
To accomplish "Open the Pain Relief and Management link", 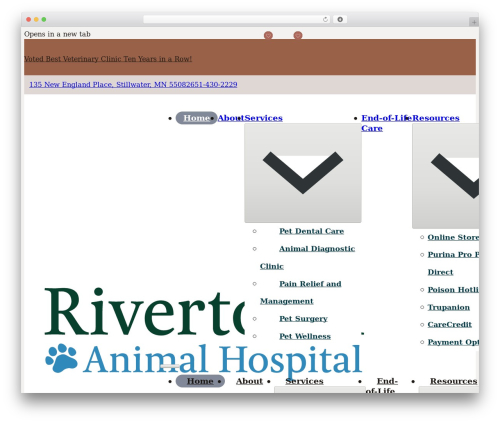I will [301, 292].
